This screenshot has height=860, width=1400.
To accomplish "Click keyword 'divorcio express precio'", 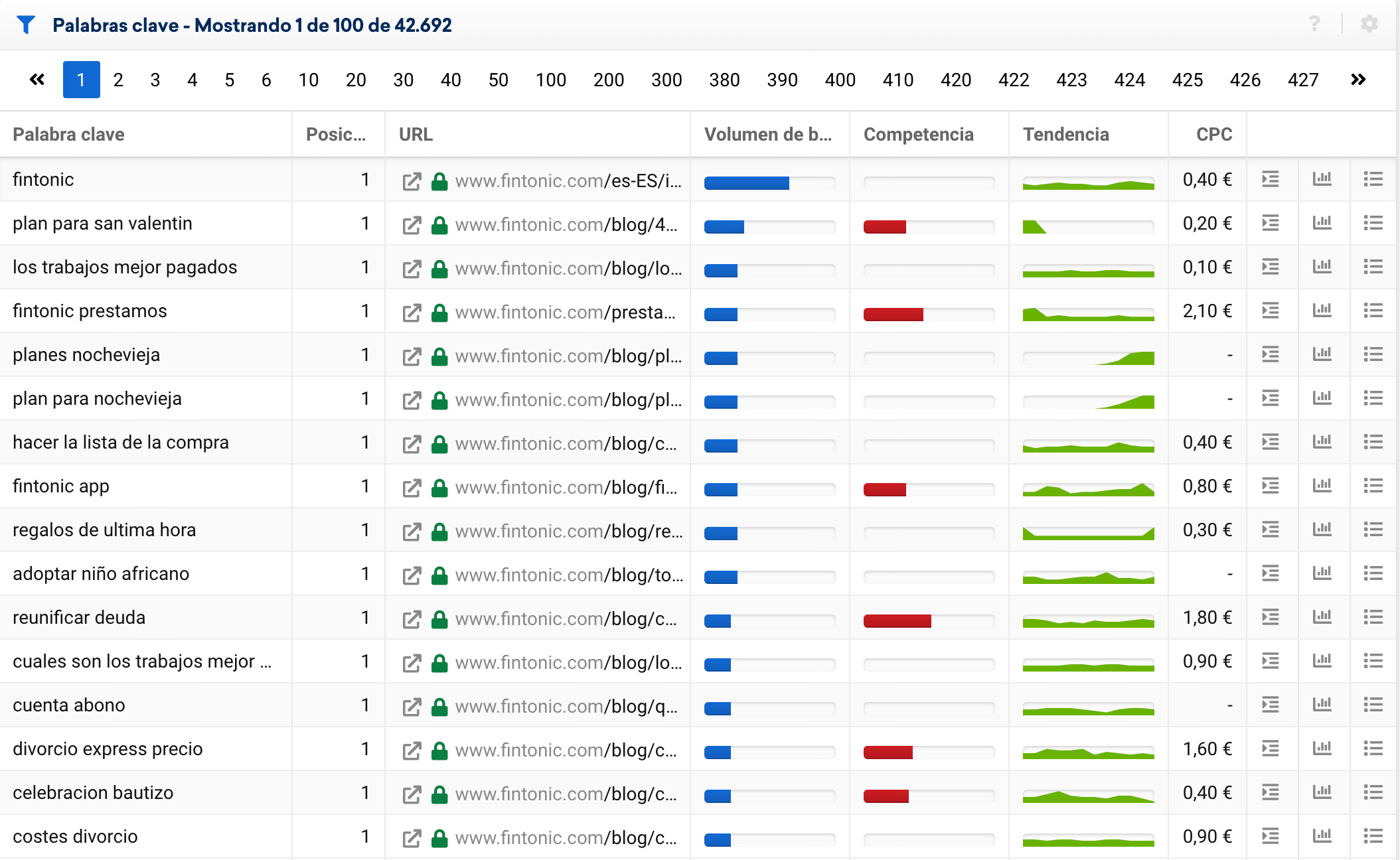I will 108,749.
